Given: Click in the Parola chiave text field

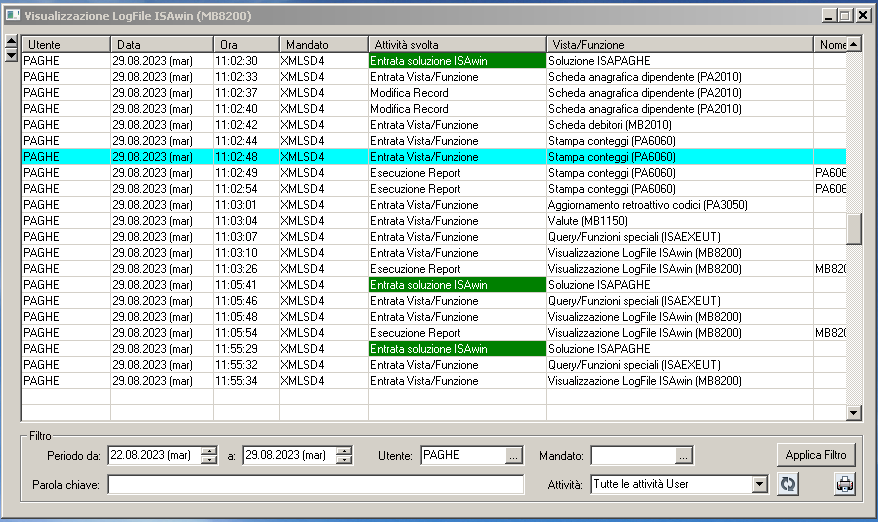Looking at the screenshot, I should 315,485.
